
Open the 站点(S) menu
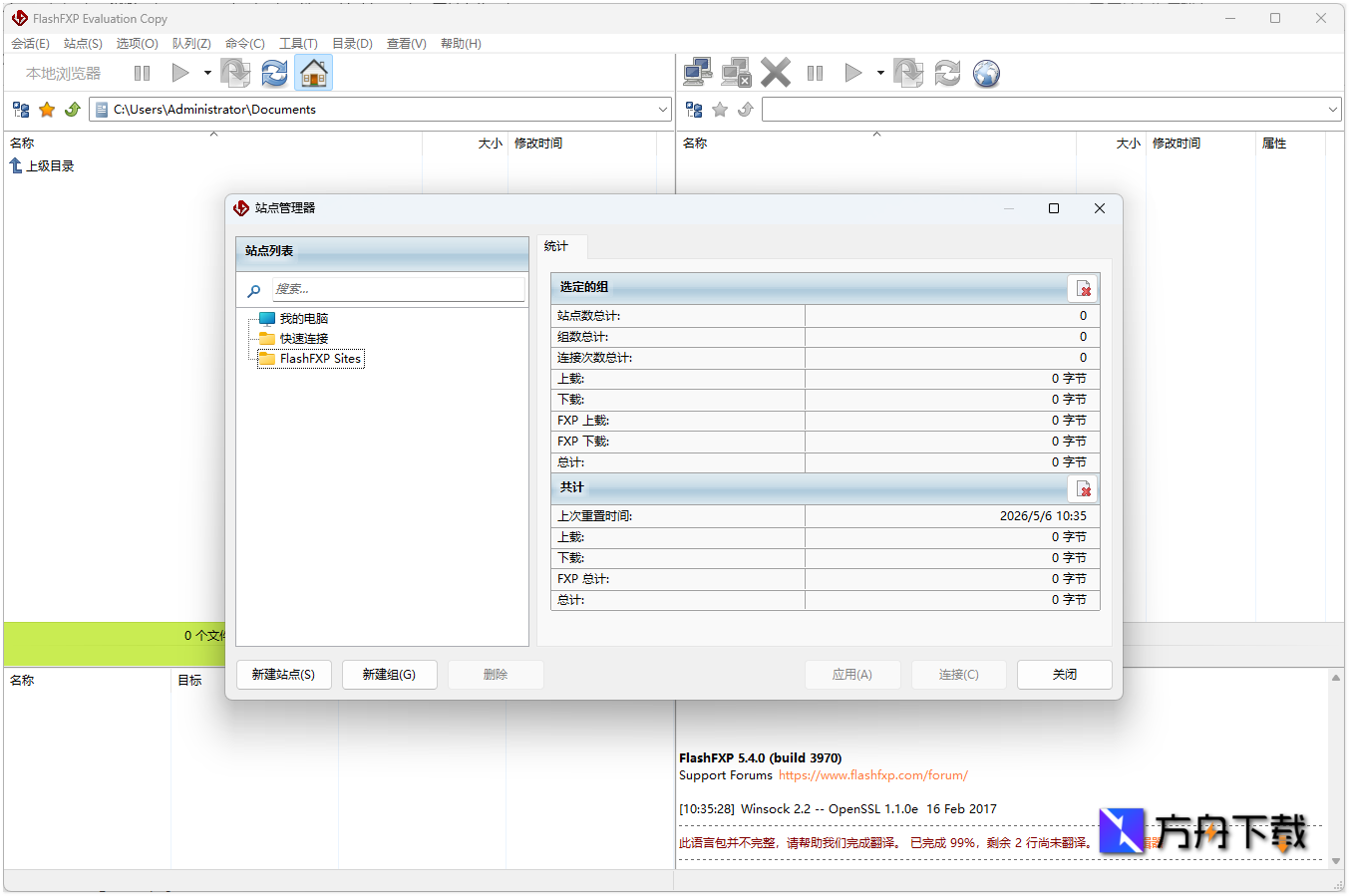tap(83, 44)
